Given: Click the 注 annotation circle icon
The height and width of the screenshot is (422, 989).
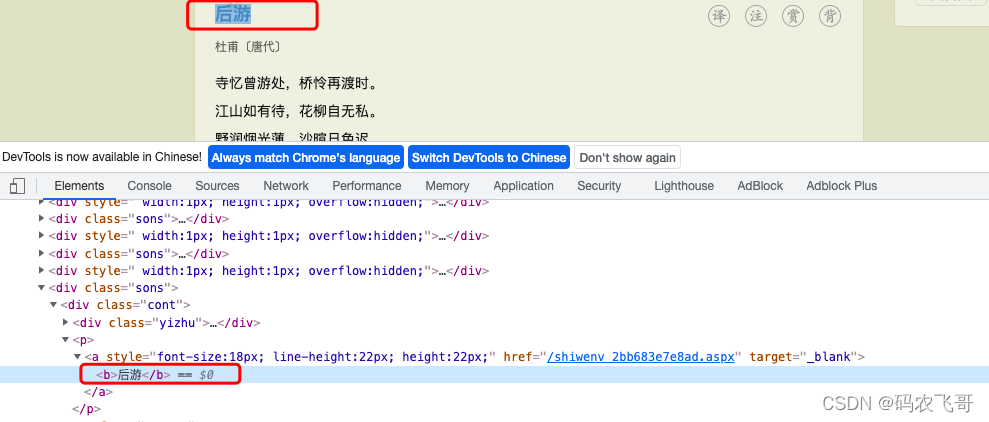Looking at the screenshot, I should pyautogui.click(x=756, y=16).
